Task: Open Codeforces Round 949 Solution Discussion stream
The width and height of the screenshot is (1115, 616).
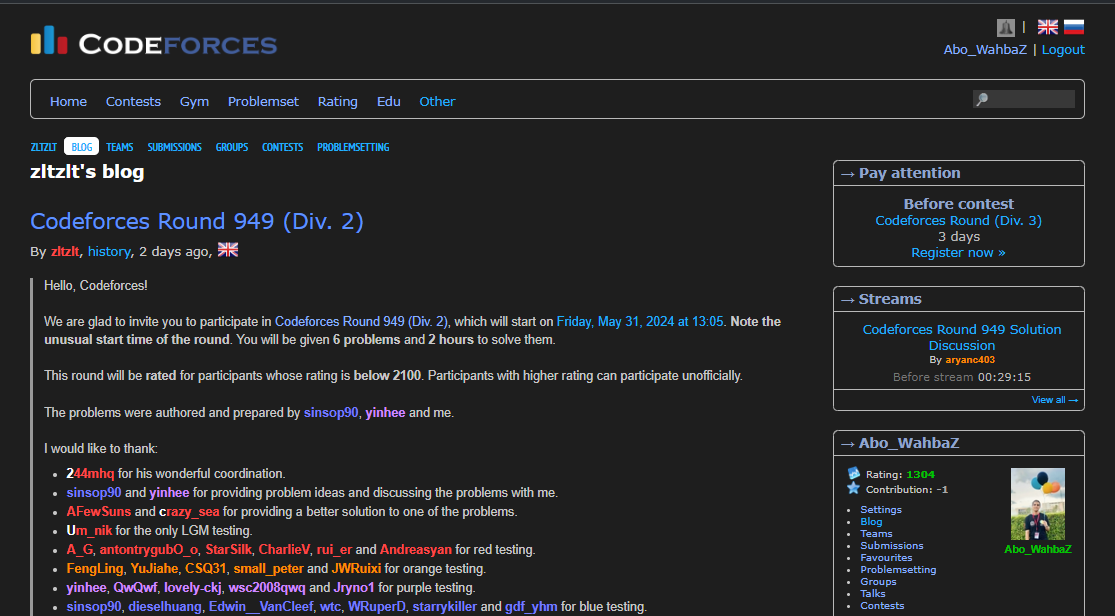Action: click(x=961, y=337)
